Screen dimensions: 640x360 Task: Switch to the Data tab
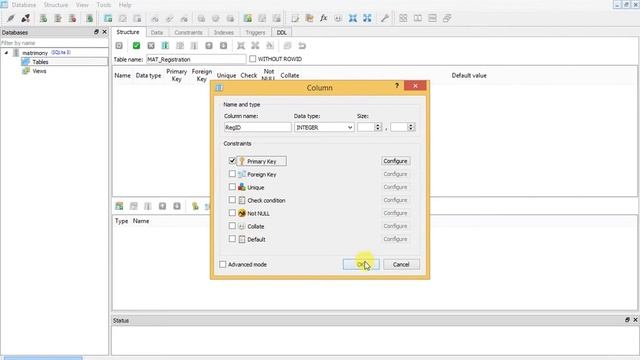click(157, 32)
